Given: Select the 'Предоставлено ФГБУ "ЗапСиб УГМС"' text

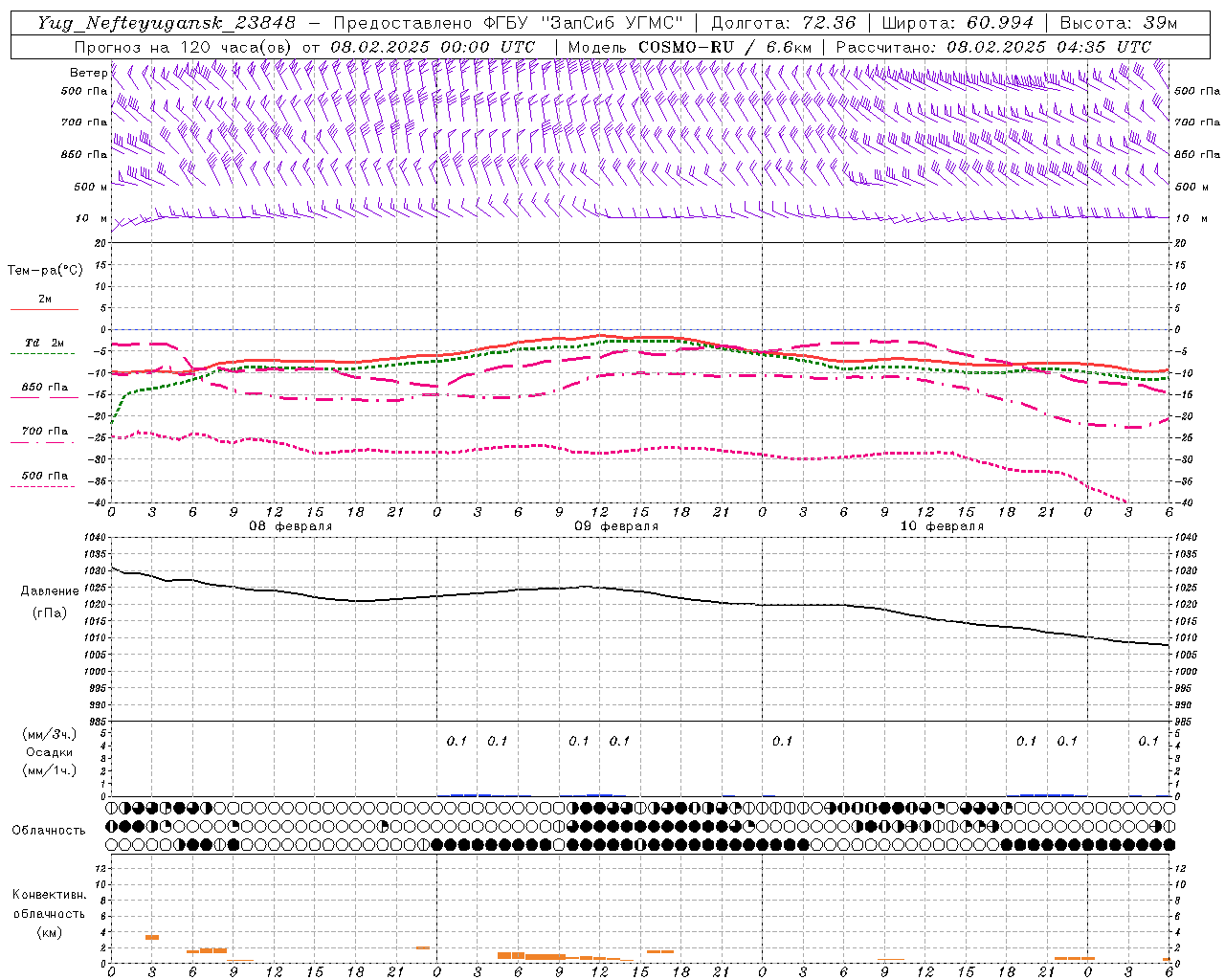Looking at the screenshot, I should 508,23.
